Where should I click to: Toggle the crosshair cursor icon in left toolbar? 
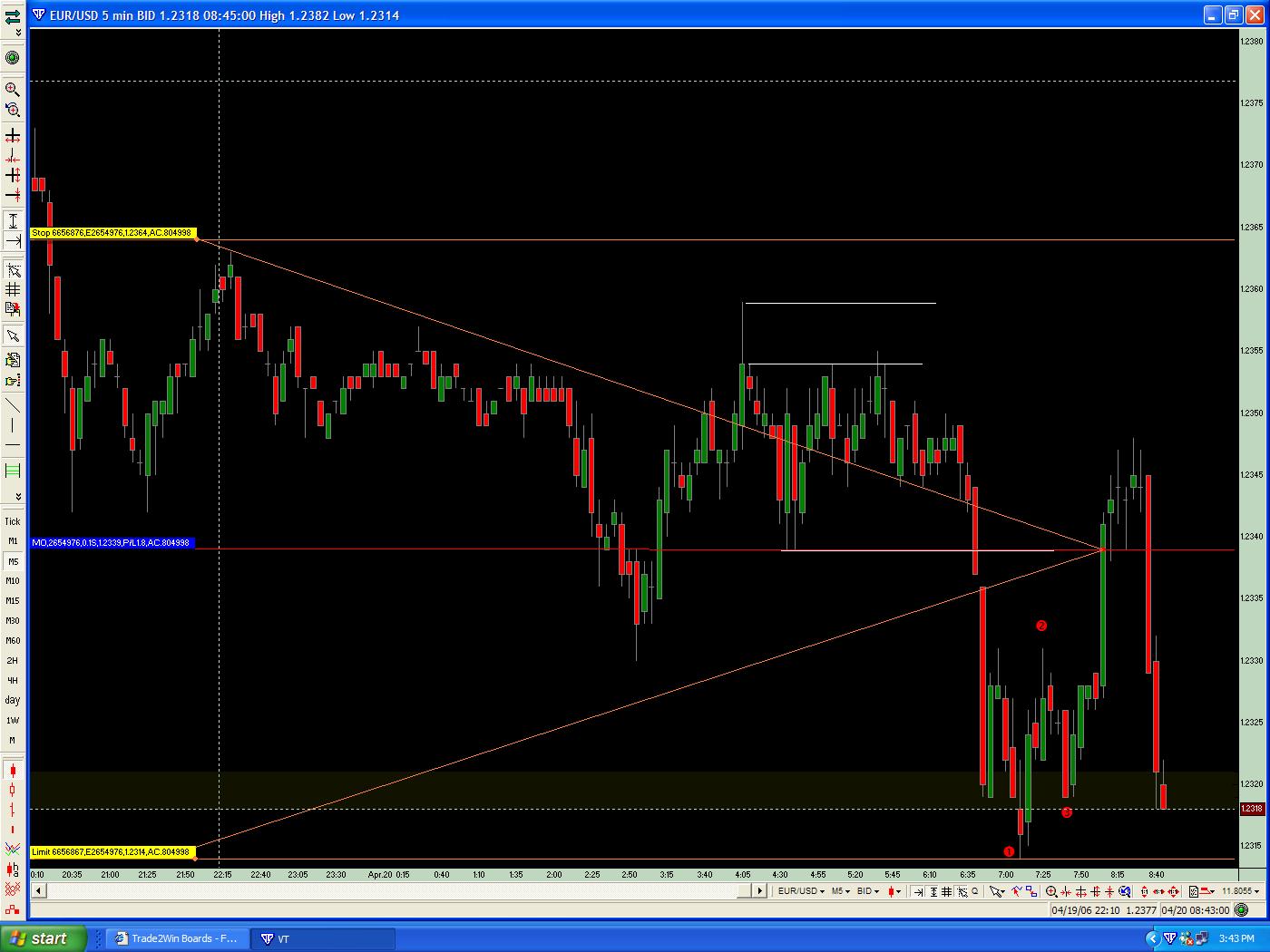(x=13, y=270)
